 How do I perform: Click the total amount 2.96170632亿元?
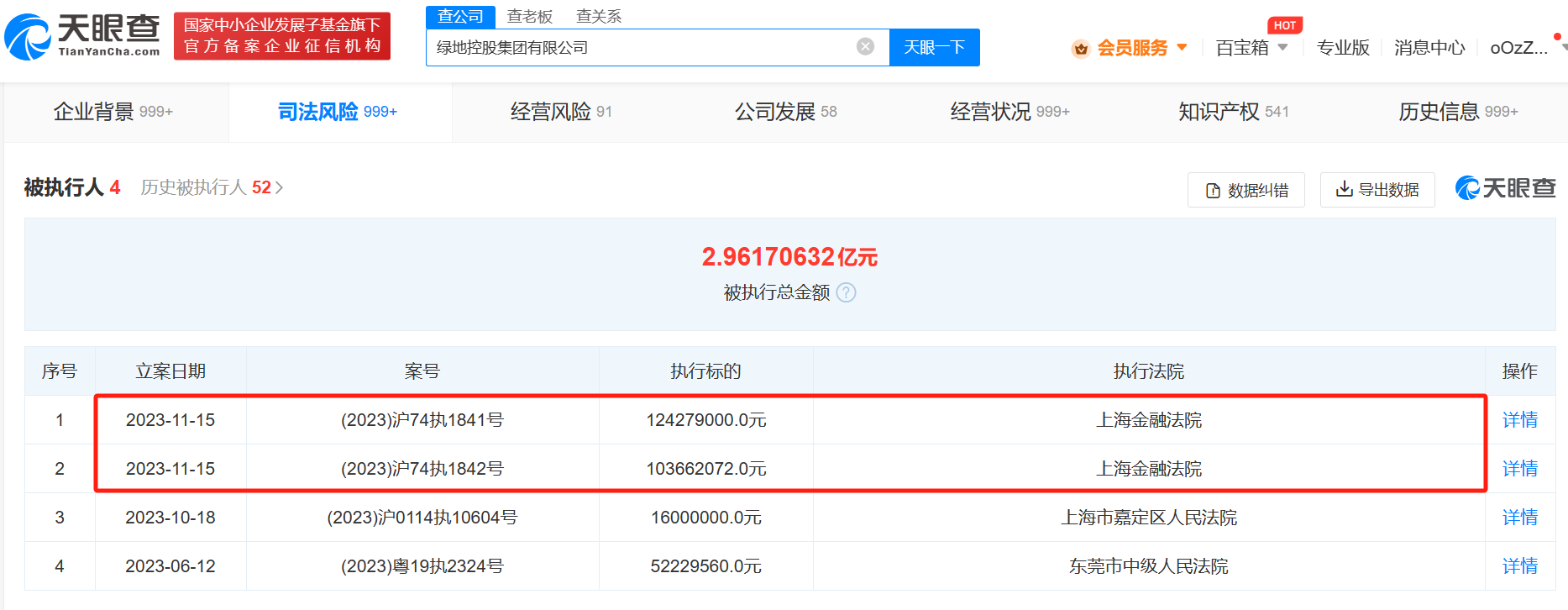click(789, 257)
